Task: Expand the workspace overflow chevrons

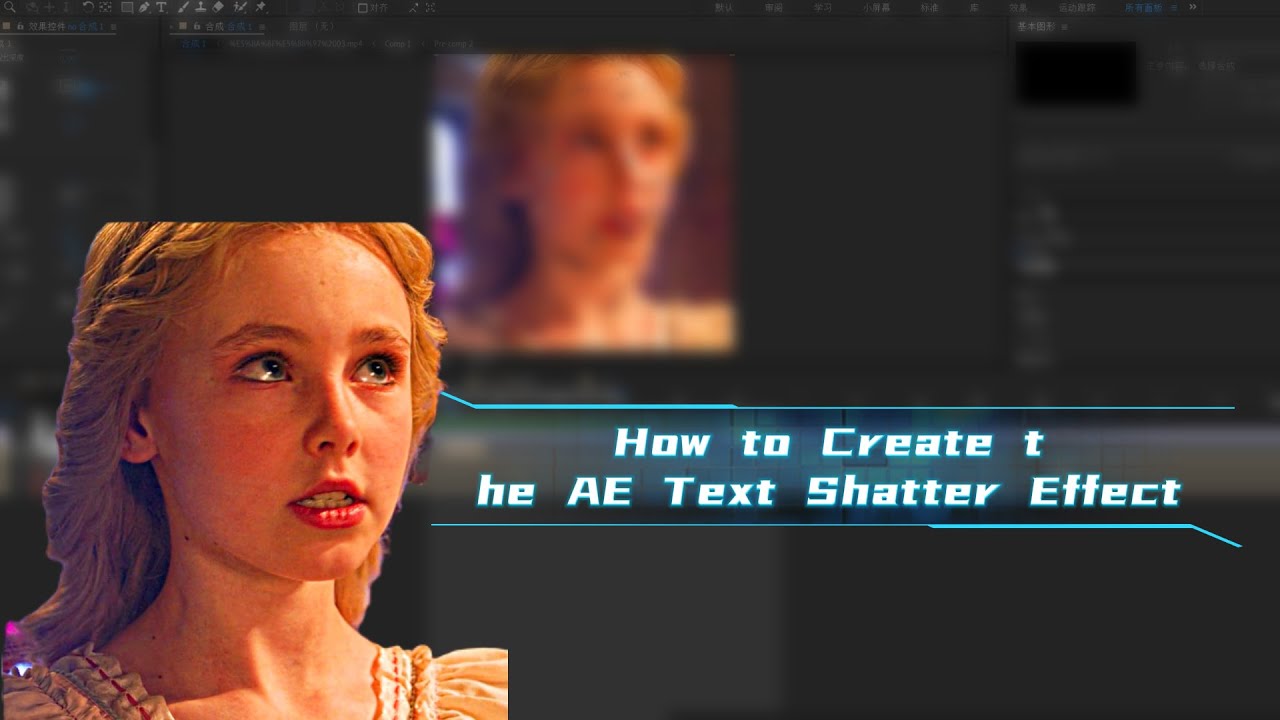Action: [1193, 7]
